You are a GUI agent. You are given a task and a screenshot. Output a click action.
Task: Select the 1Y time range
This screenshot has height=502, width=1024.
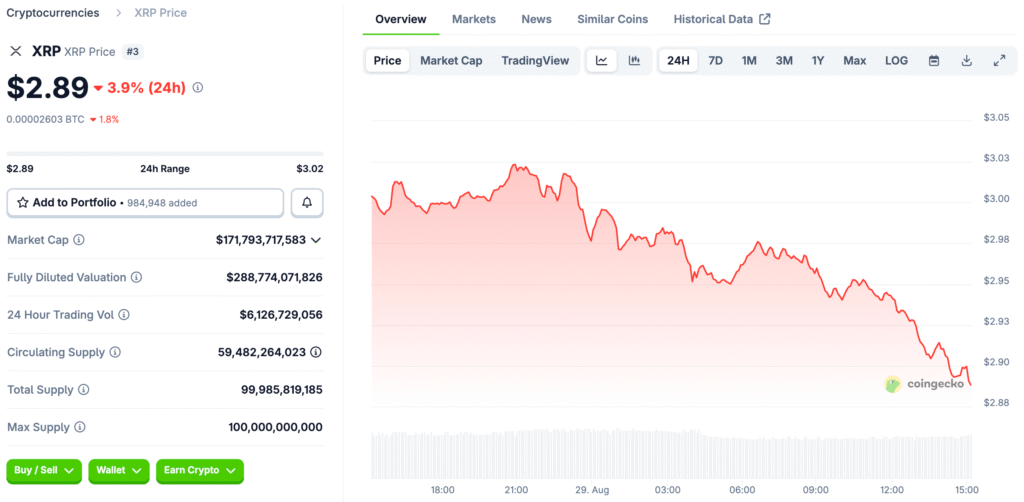(818, 61)
